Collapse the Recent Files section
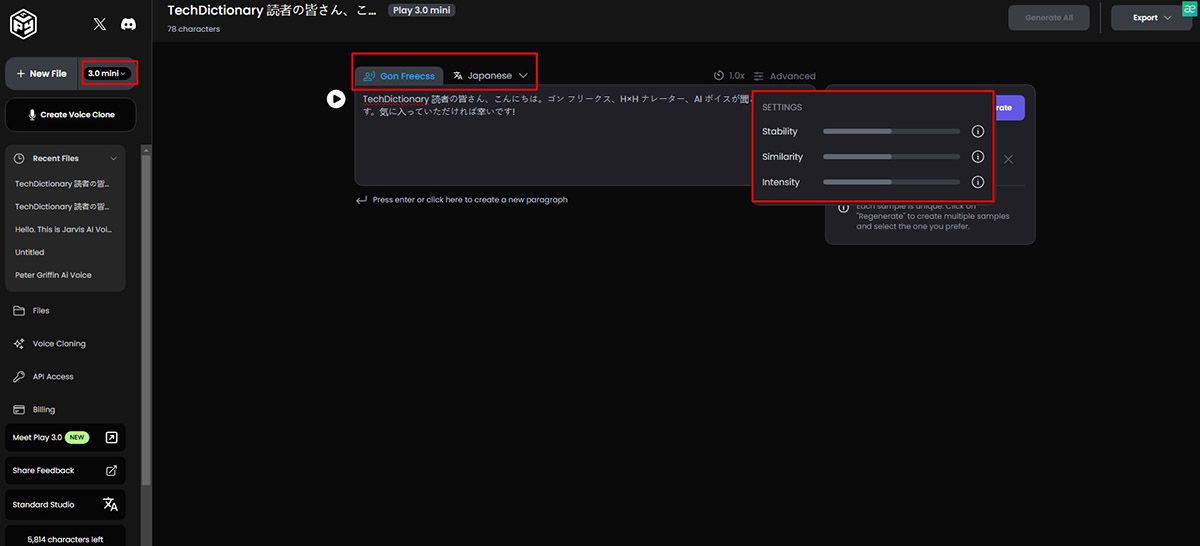 114,158
